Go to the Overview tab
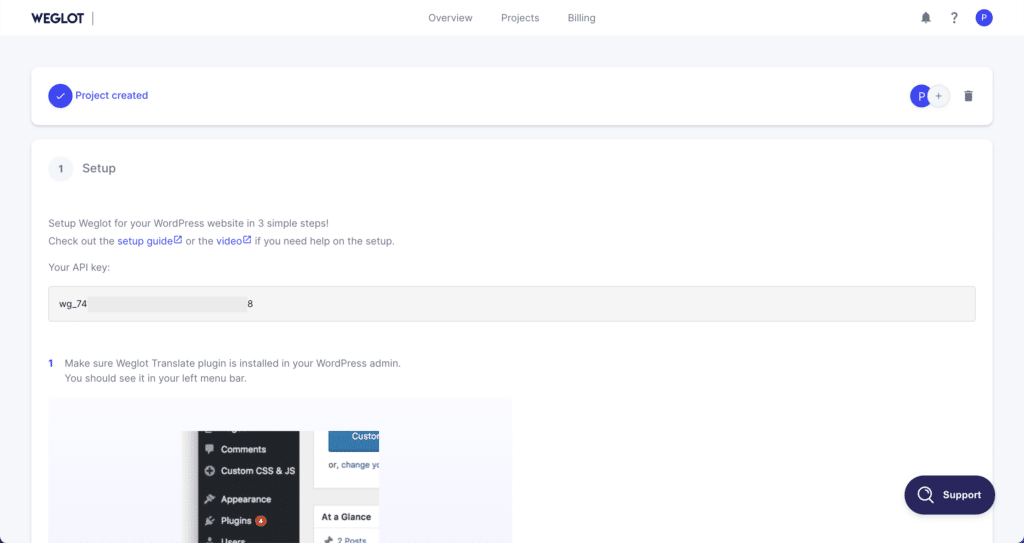The height and width of the screenshot is (543, 1024). [450, 18]
